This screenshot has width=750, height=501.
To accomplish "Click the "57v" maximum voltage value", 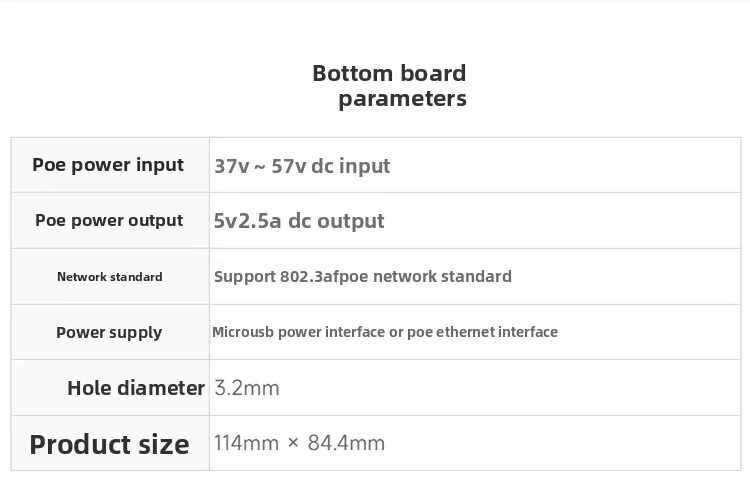I will pos(288,166).
